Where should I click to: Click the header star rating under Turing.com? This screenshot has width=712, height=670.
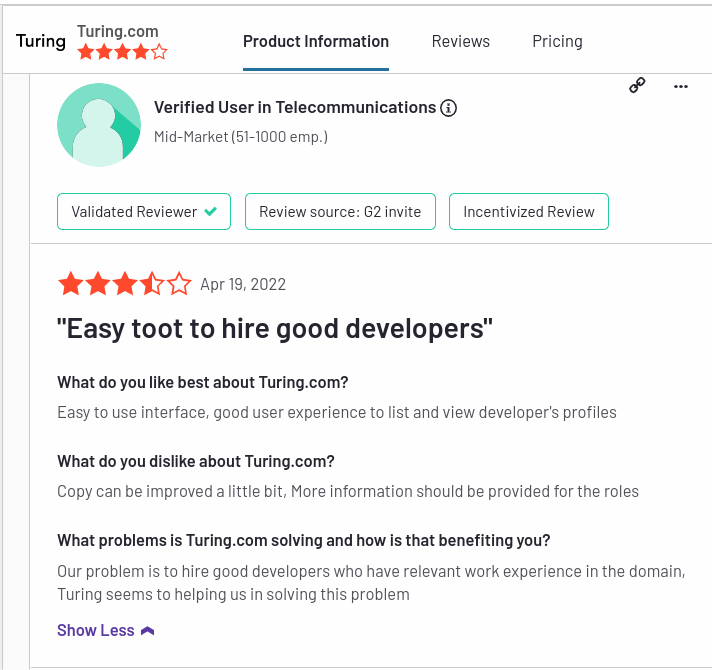point(122,52)
